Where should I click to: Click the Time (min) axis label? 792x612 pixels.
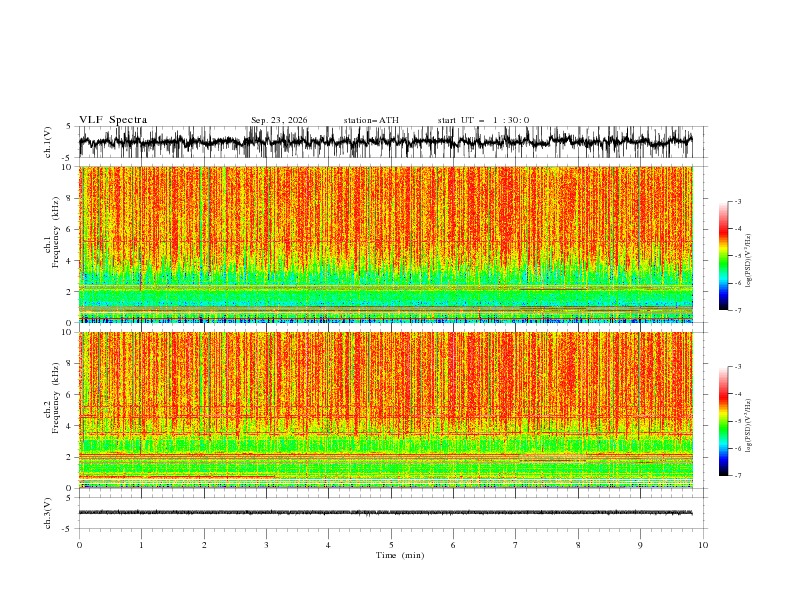click(x=400, y=555)
